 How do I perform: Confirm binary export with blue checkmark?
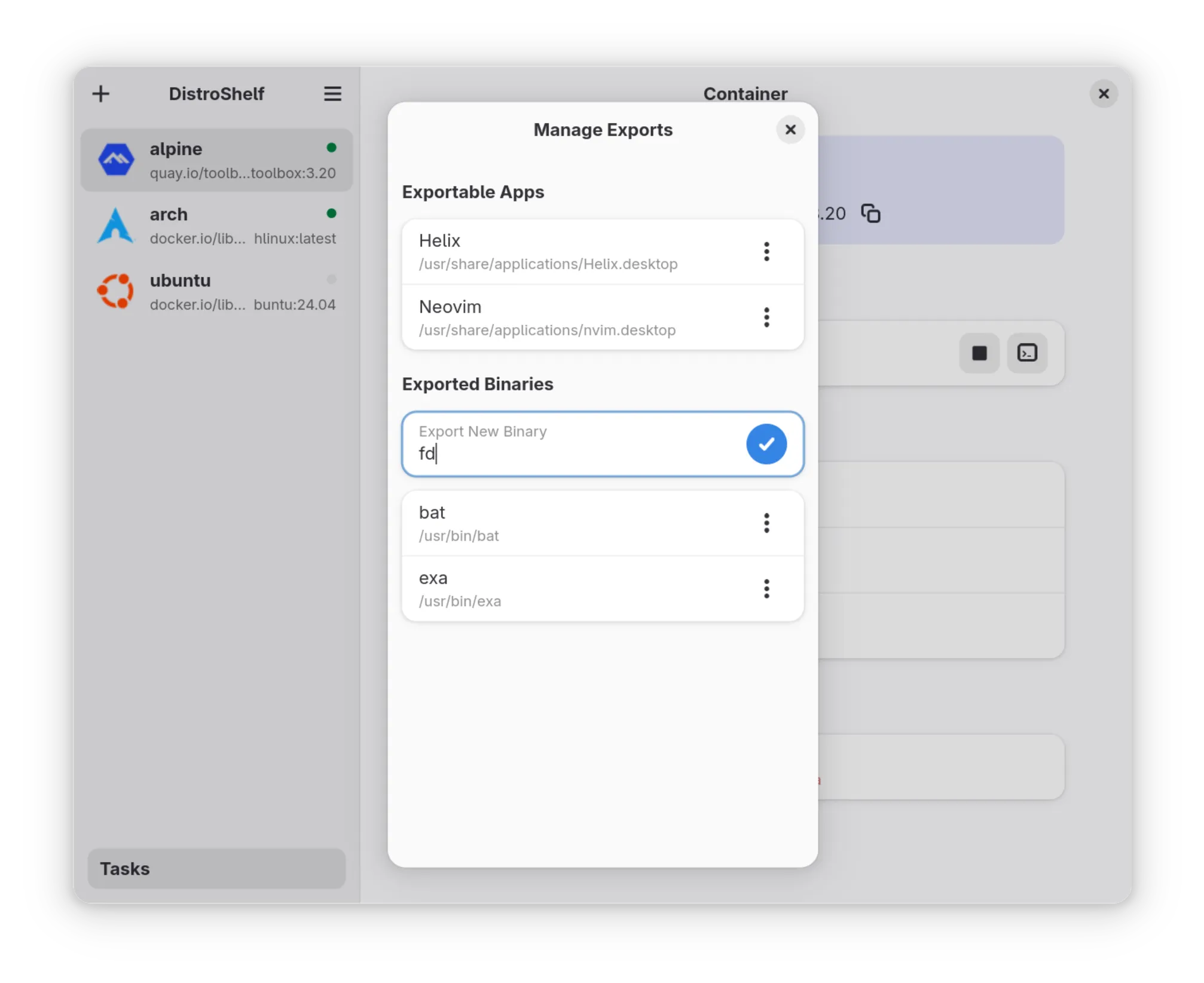[766, 444]
